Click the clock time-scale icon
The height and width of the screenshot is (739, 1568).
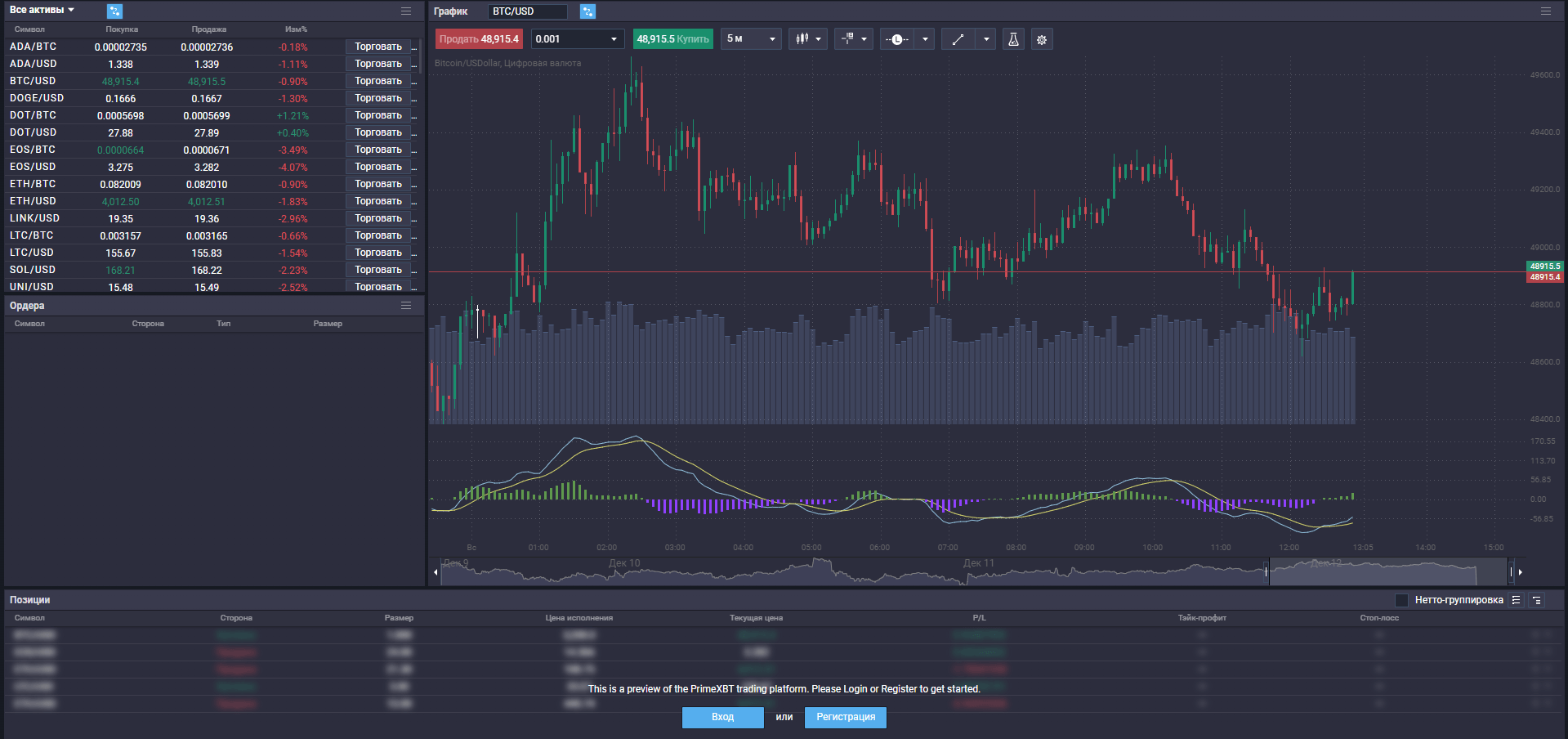tap(897, 39)
